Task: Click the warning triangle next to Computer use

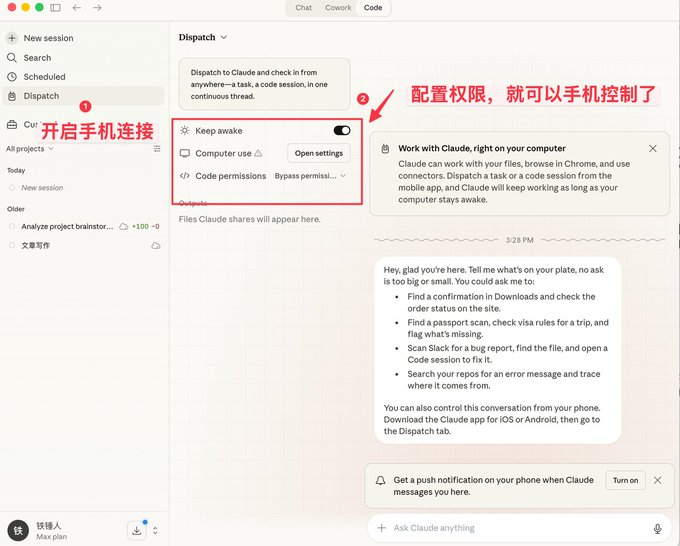Action: pyautogui.click(x=258, y=153)
